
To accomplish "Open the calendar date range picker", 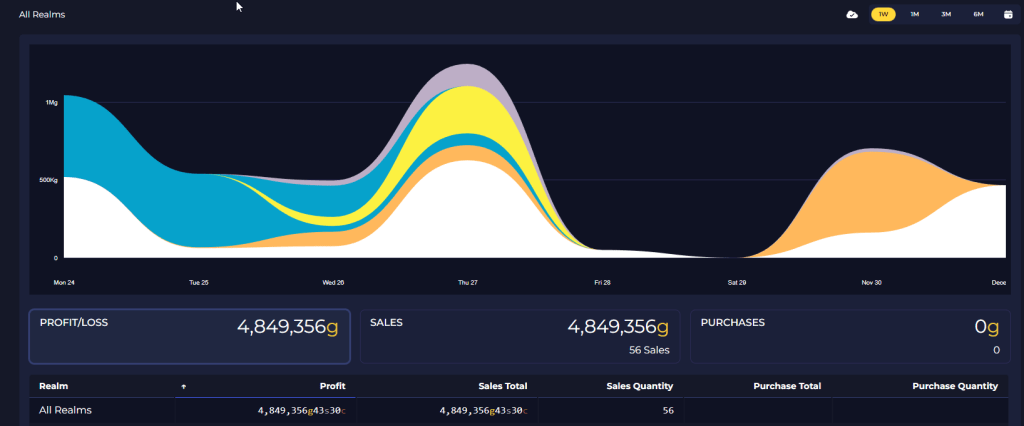I will point(1008,14).
